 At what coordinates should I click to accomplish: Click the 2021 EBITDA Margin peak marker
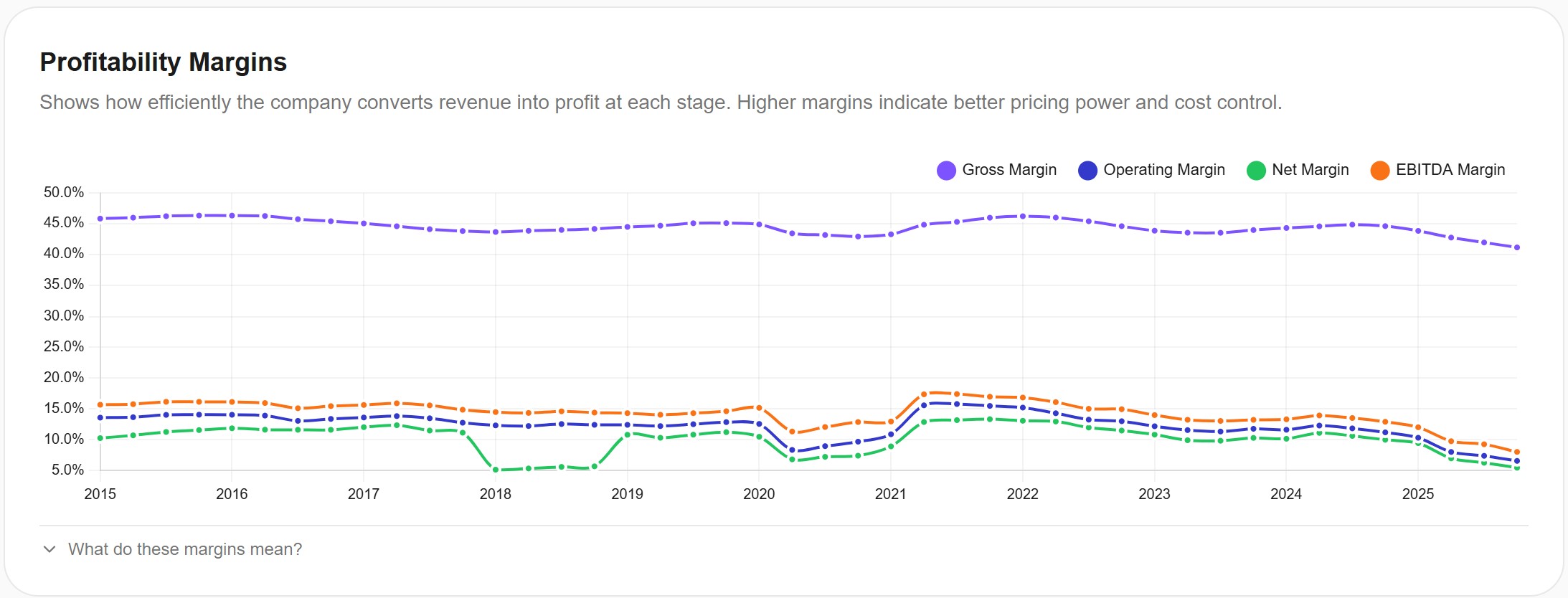pyautogui.click(x=925, y=393)
